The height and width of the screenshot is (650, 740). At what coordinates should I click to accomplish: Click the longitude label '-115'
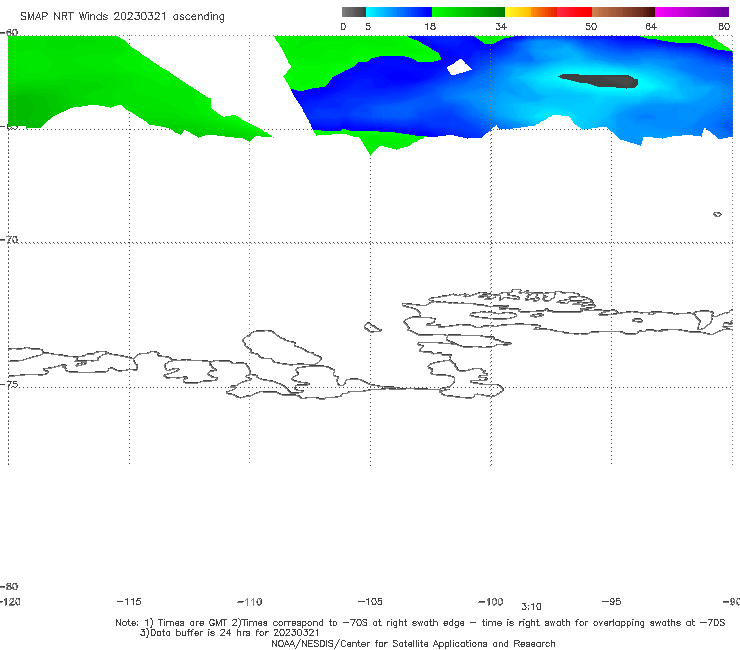click(x=129, y=602)
